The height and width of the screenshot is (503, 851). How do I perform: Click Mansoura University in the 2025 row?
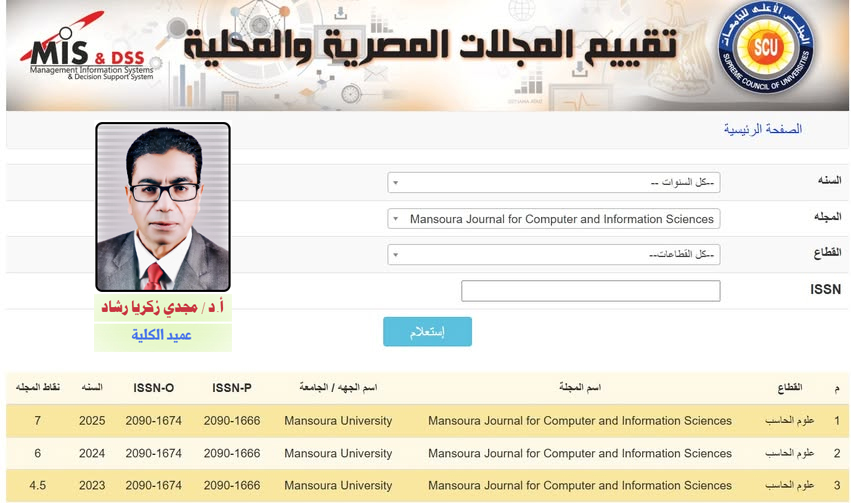tap(338, 421)
